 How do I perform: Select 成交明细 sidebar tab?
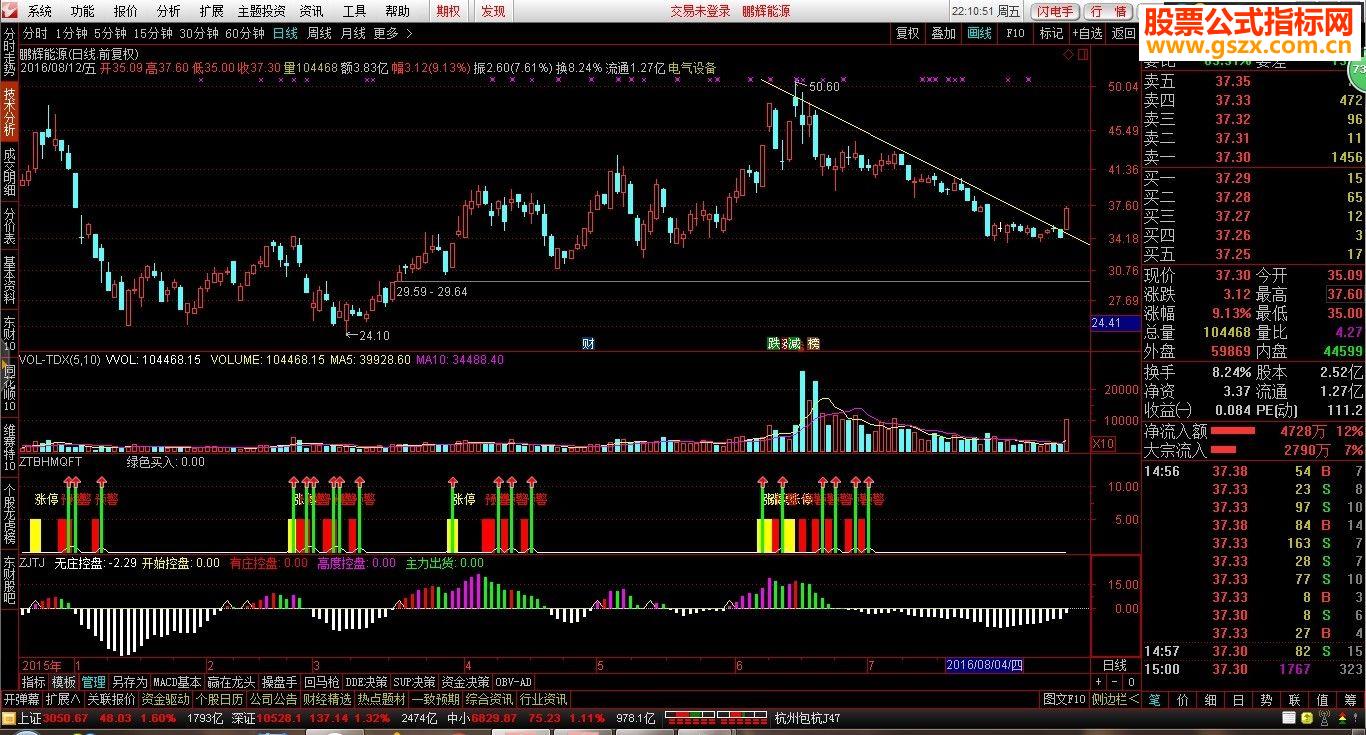(x=9, y=171)
